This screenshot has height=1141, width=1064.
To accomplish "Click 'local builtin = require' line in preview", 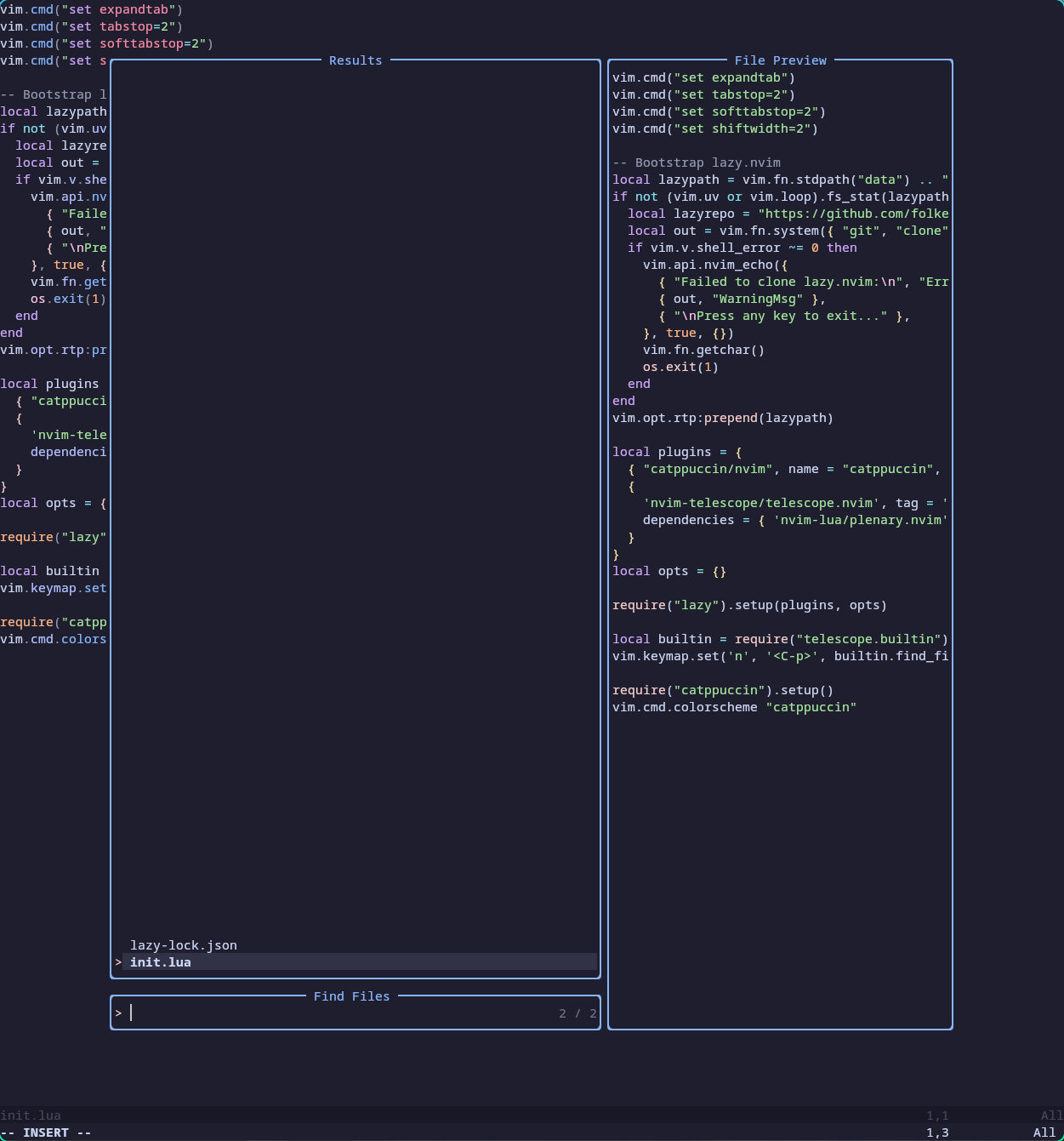I will (x=781, y=639).
